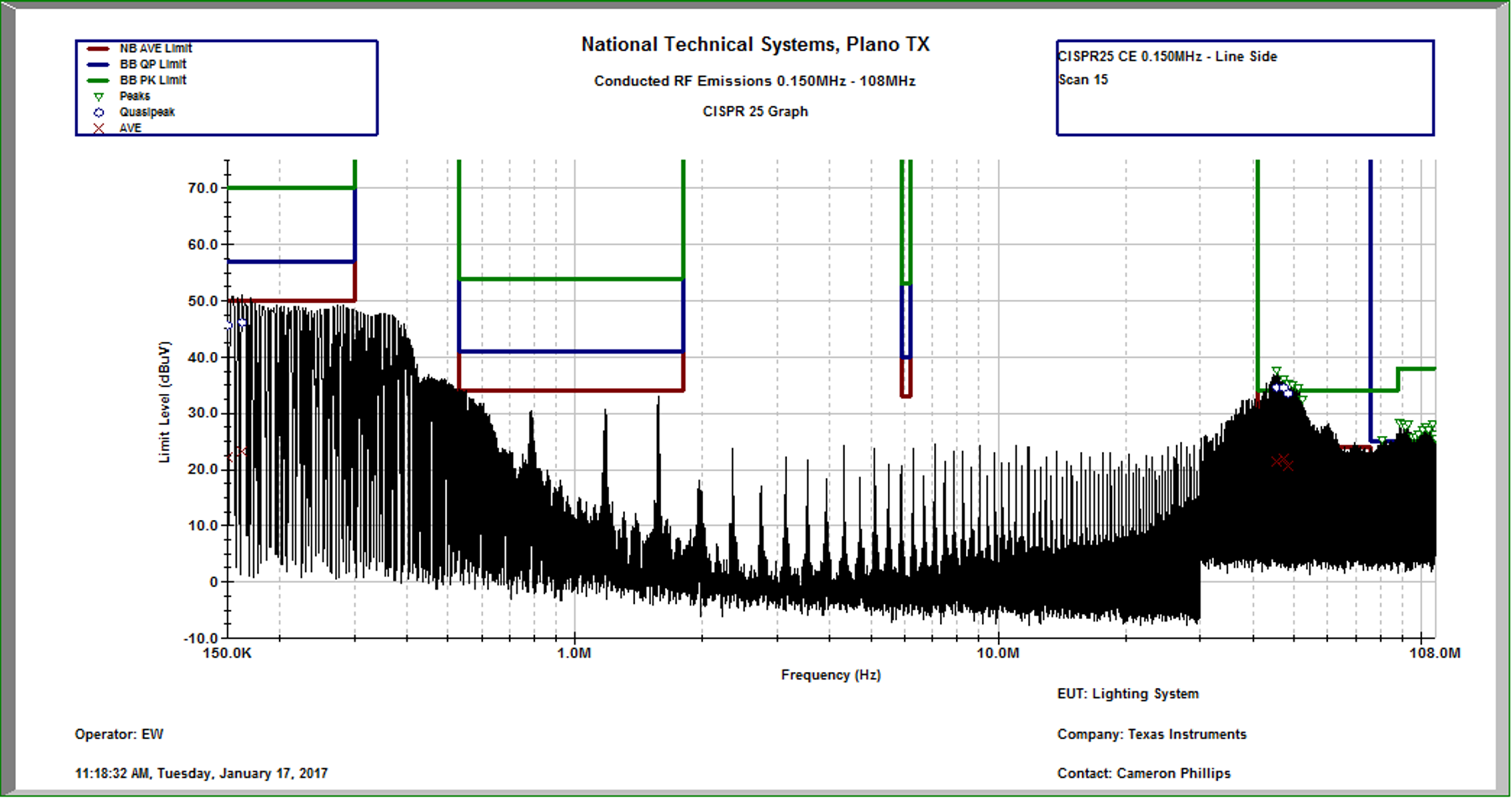The height and width of the screenshot is (798, 1512).
Task: Select the CISPR 25 Graph caption
Action: 755,112
